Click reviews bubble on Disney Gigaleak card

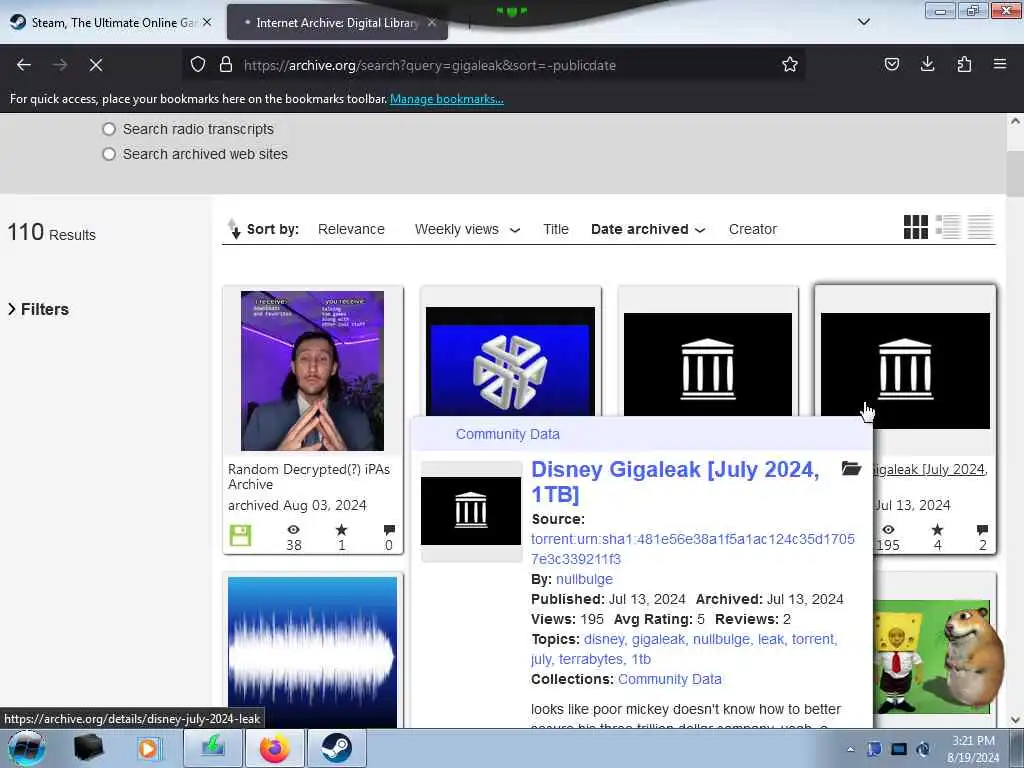pos(982,530)
